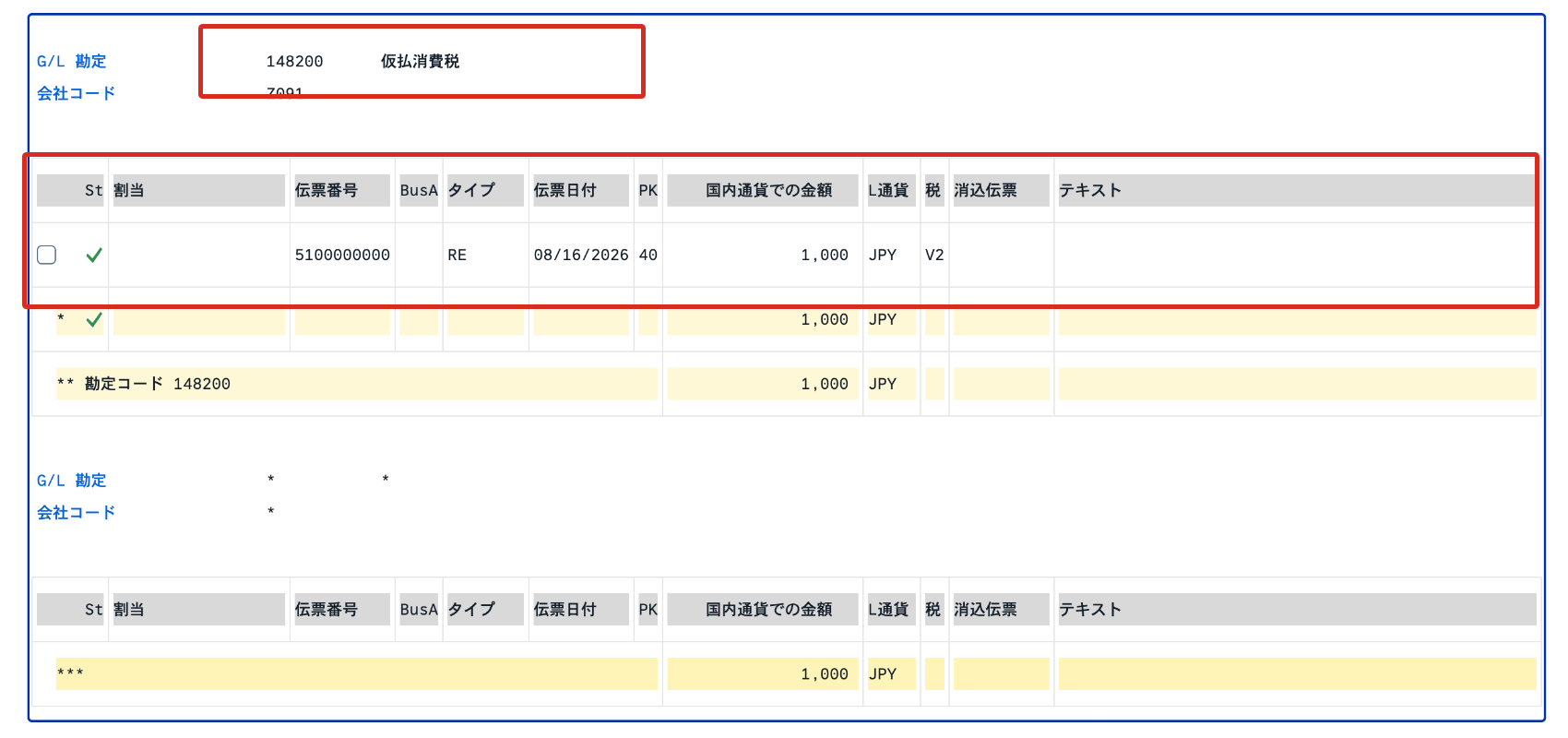Viewport: 1568px width, 738px height.
Task: Click the account name 仮払消費税
Action: tap(420, 61)
